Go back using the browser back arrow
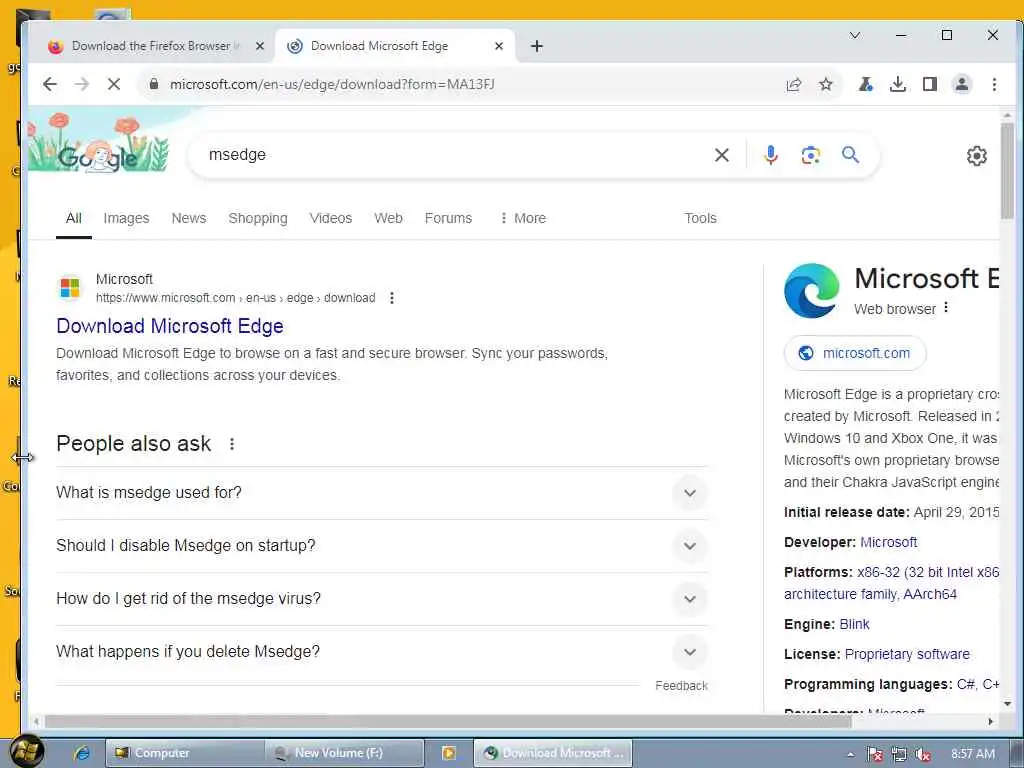Viewport: 1024px width, 768px height. [50, 84]
